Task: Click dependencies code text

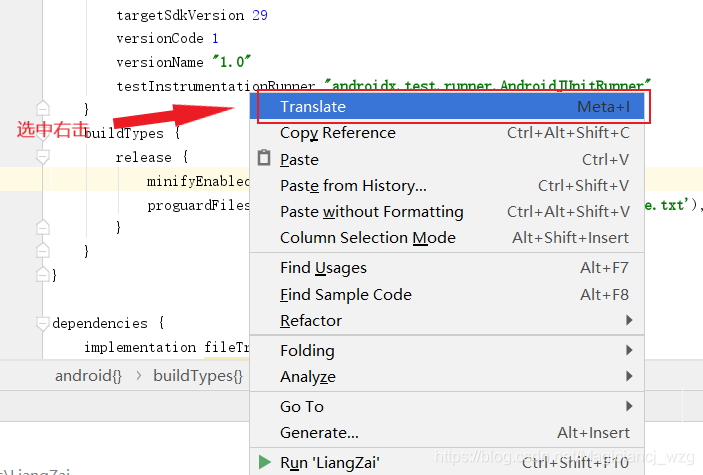Action: [100, 323]
